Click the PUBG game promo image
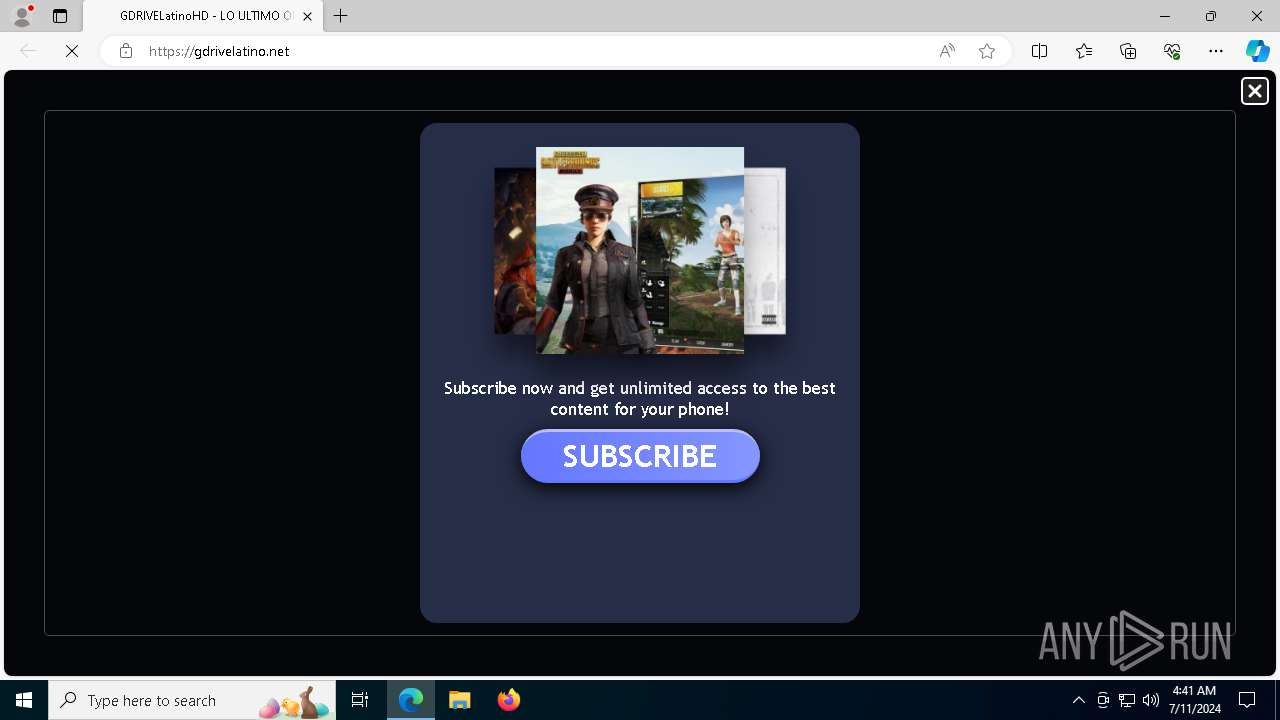The height and width of the screenshot is (720, 1280). pyautogui.click(x=640, y=250)
